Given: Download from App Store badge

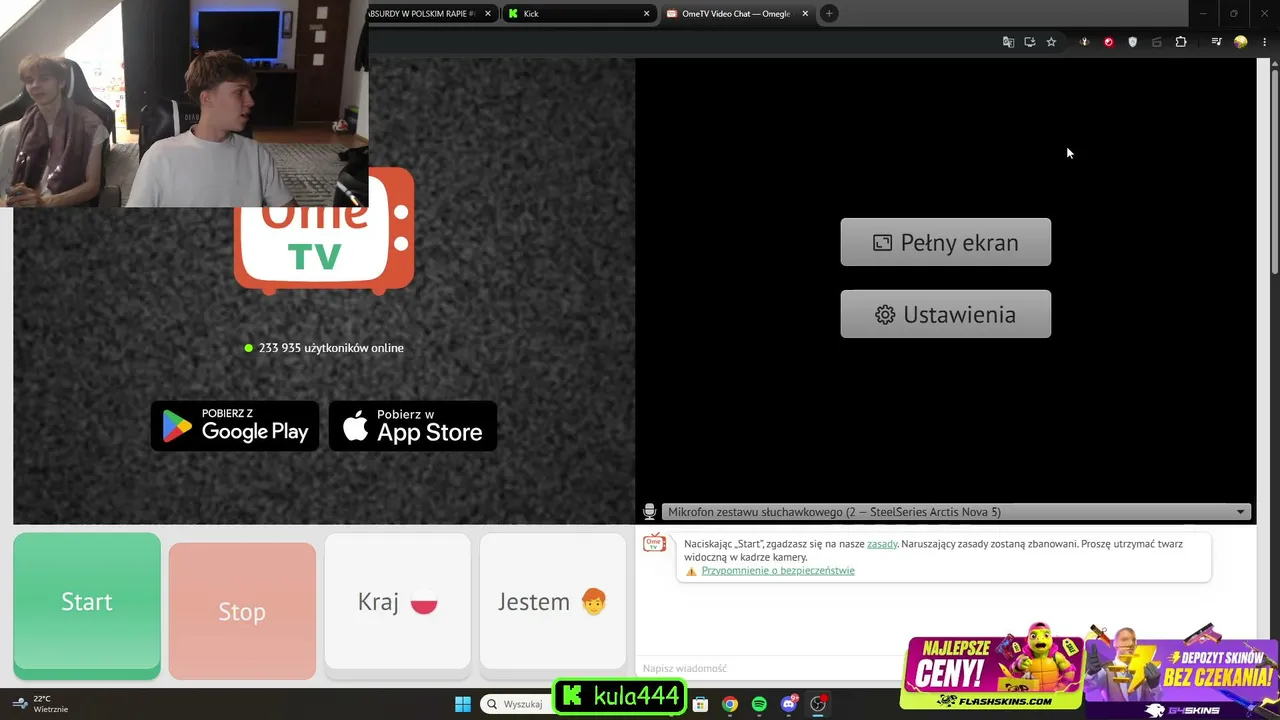Looking at the screenshot, I should pos(413,426).
